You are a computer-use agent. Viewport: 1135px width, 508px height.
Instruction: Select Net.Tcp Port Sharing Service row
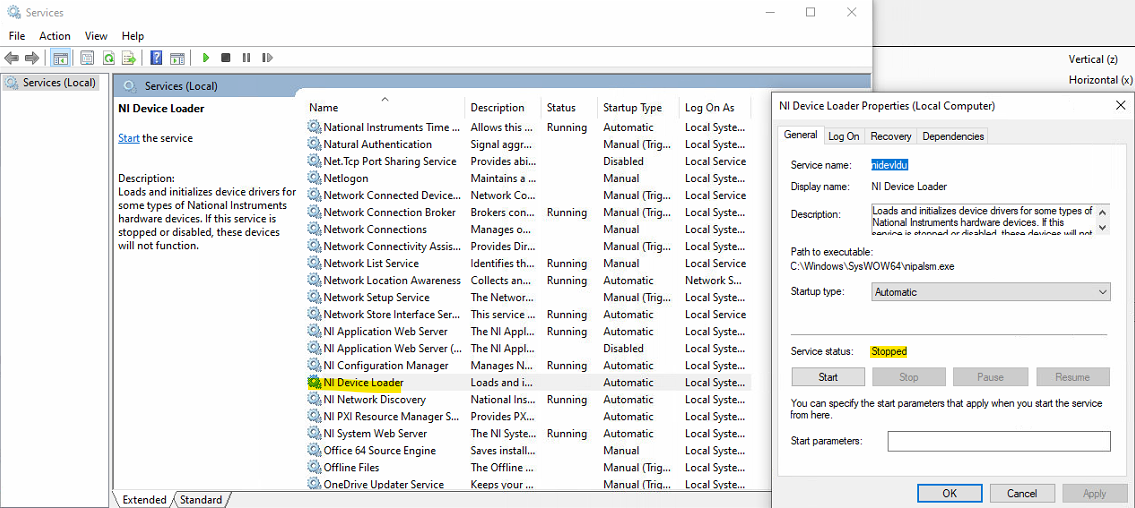(x=528, y=161)
